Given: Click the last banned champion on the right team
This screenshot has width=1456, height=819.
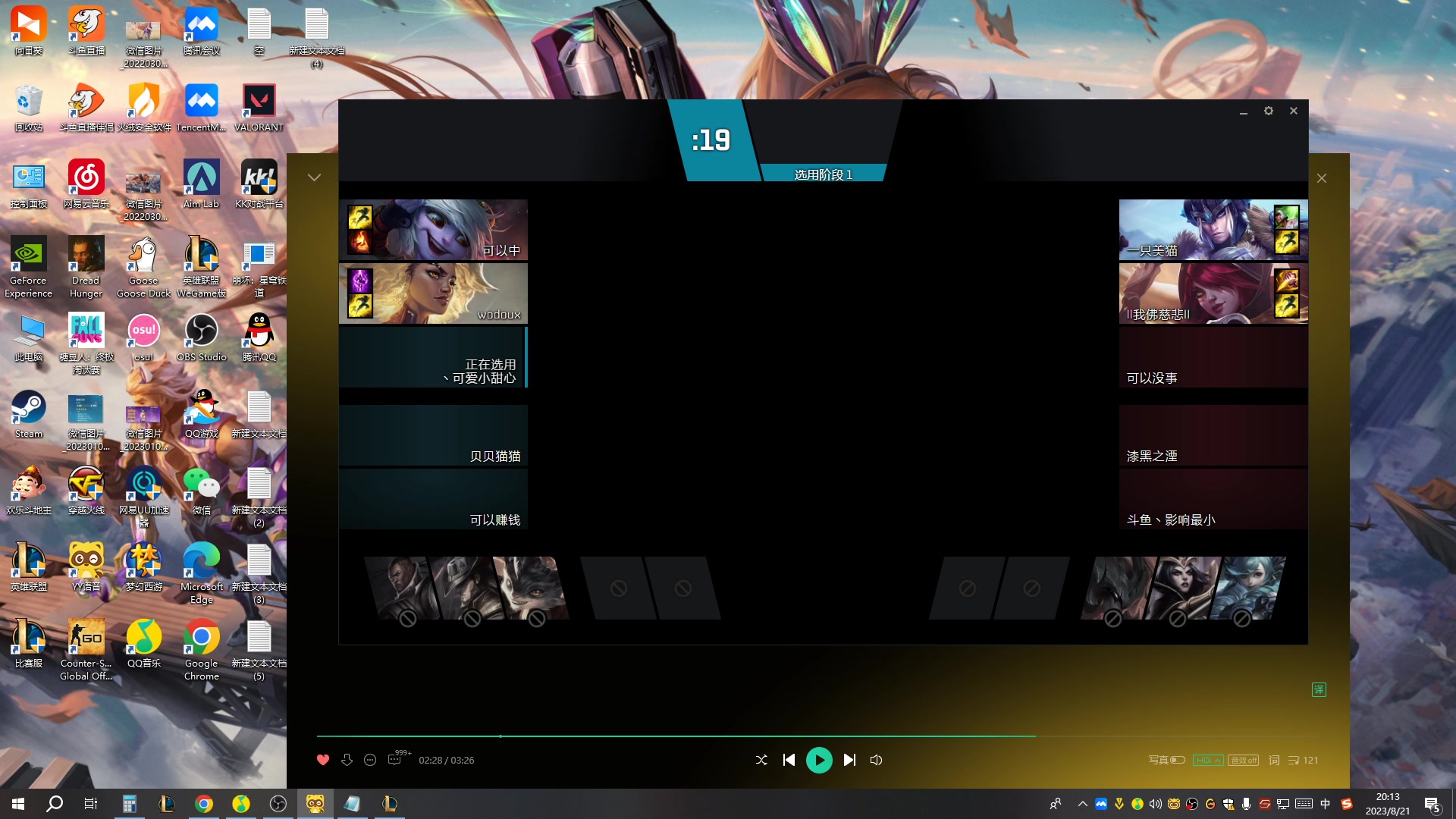Looking at the screenshot, I should [x=1247, y=588].
